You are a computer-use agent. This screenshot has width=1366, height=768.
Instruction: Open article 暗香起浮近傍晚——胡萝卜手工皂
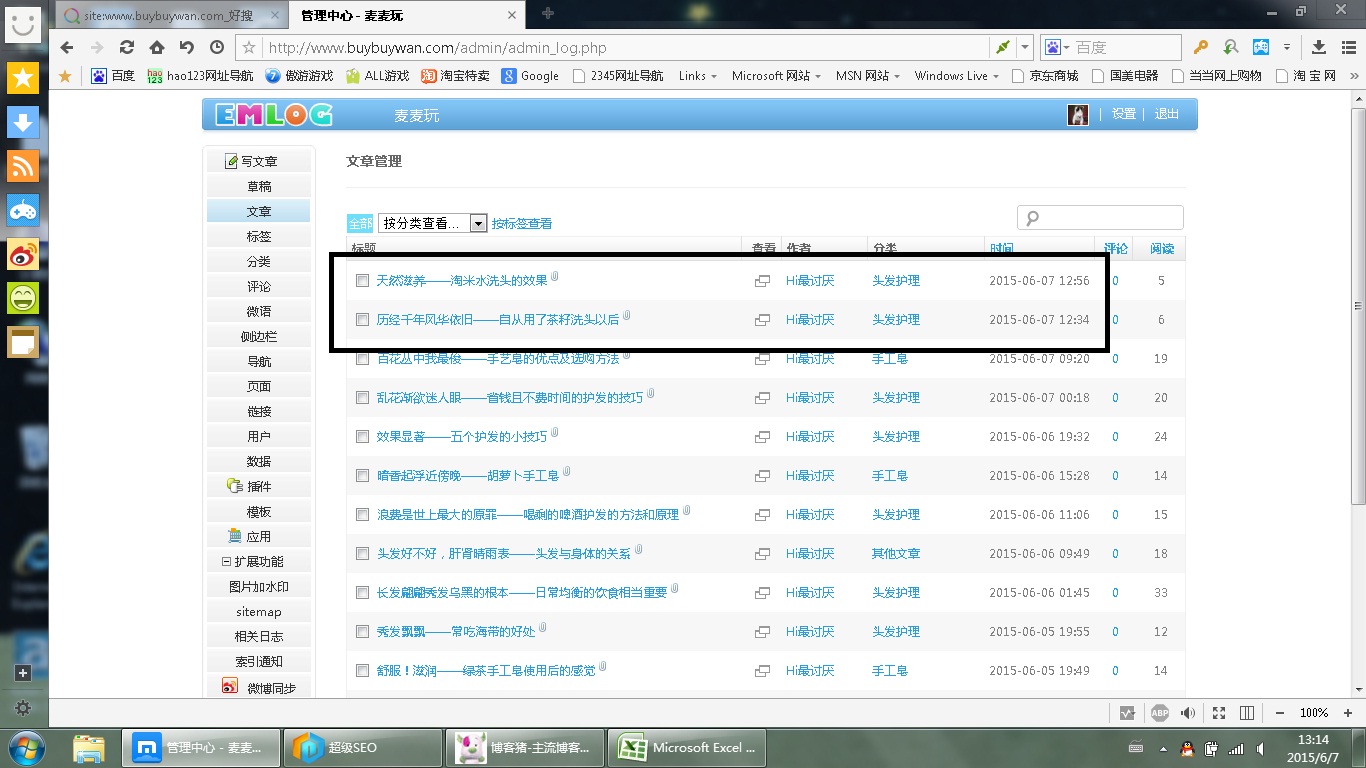(x=467, y=476)
